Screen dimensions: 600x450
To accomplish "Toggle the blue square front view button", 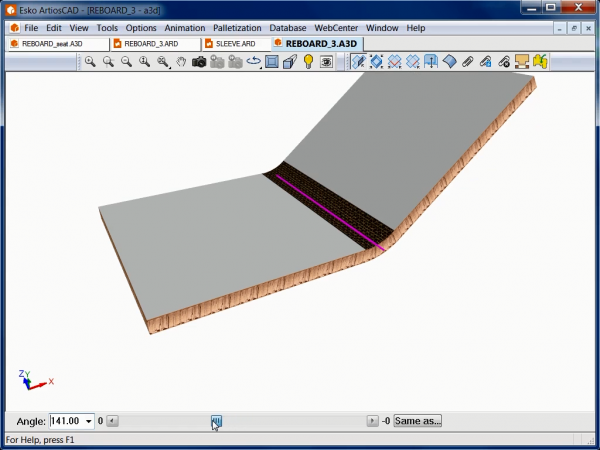I will (271, 62).
